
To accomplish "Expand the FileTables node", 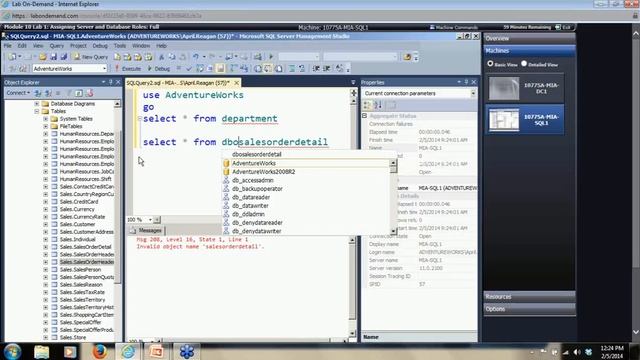I will pyautogui.click(x=46, y=126).
